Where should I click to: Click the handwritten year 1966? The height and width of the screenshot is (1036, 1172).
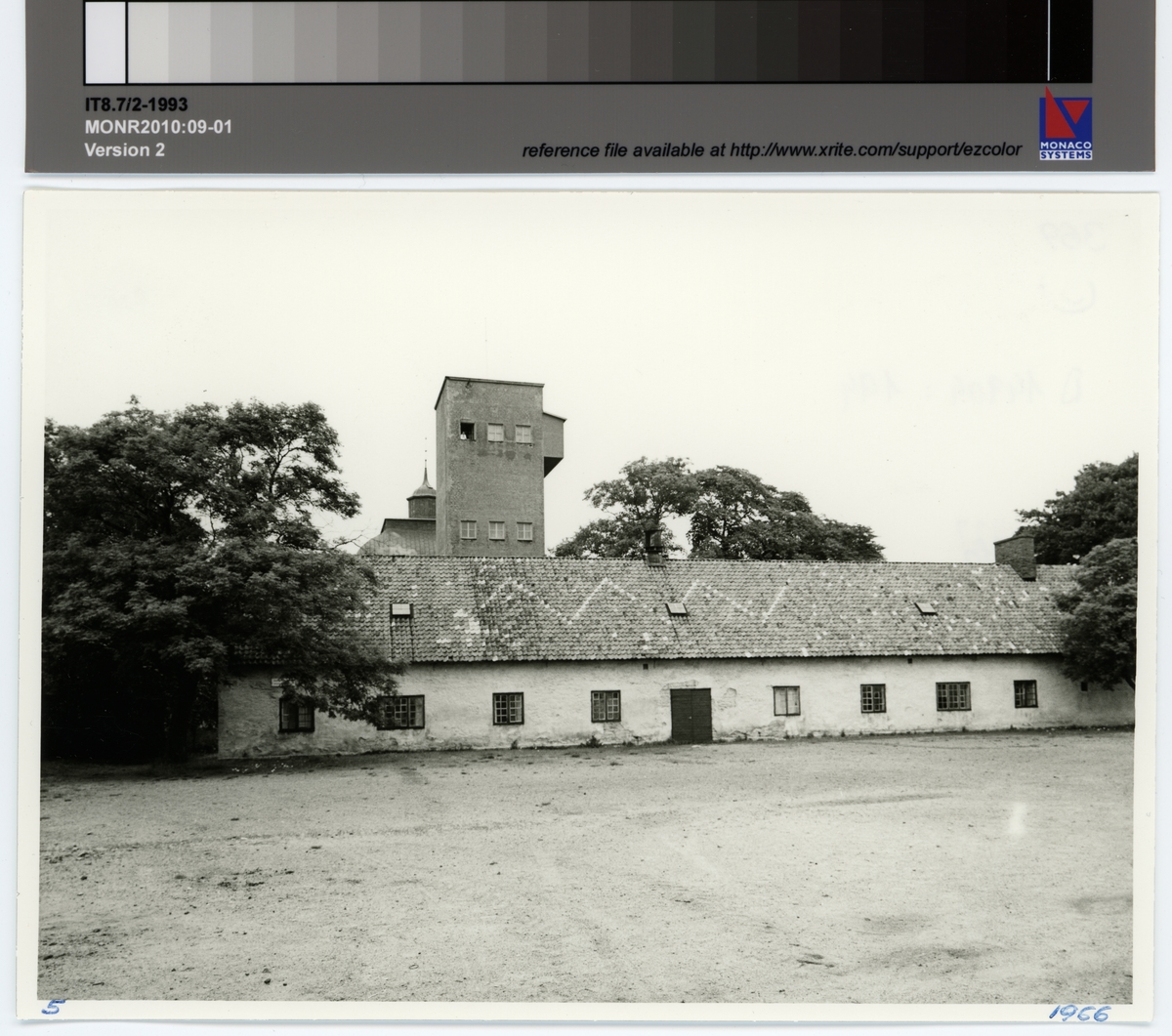1079,1015
